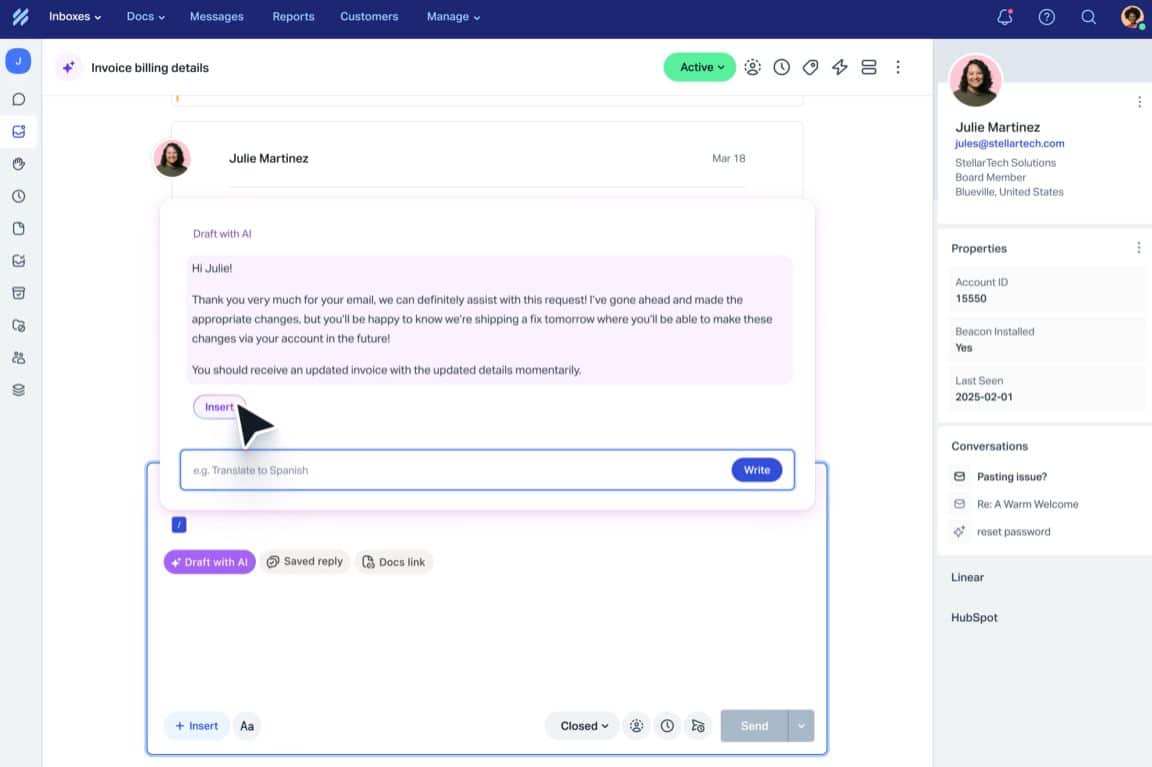Screen dimensions: 1152x767
Task: Go to the Messages tab
Action: (216, 16)
